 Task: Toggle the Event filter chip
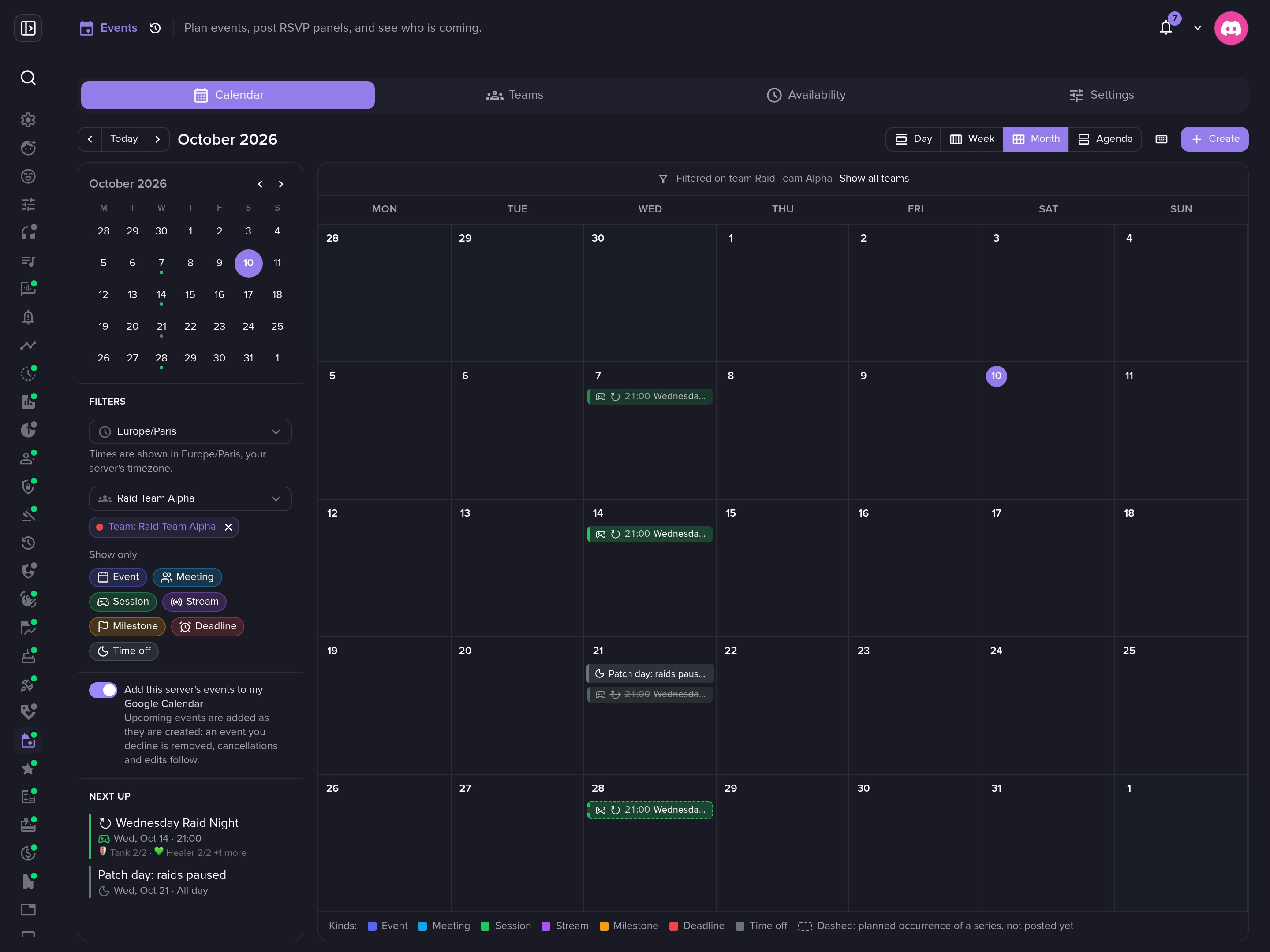click(x=118, y=576)
